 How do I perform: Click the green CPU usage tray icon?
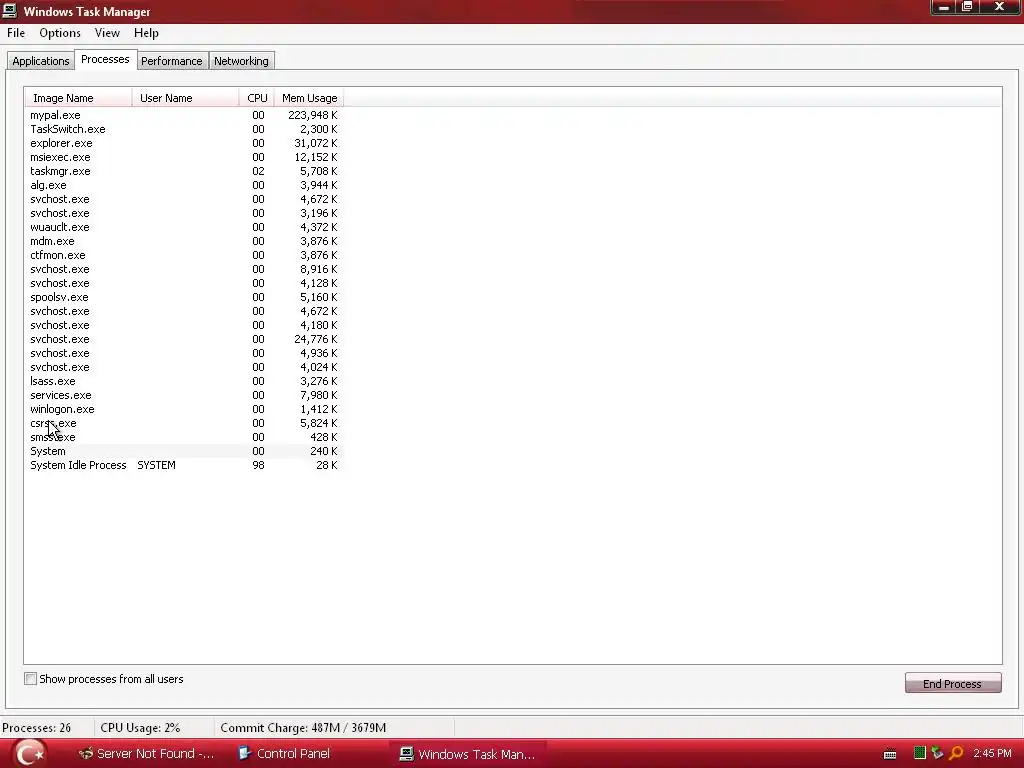click(920, 753)
